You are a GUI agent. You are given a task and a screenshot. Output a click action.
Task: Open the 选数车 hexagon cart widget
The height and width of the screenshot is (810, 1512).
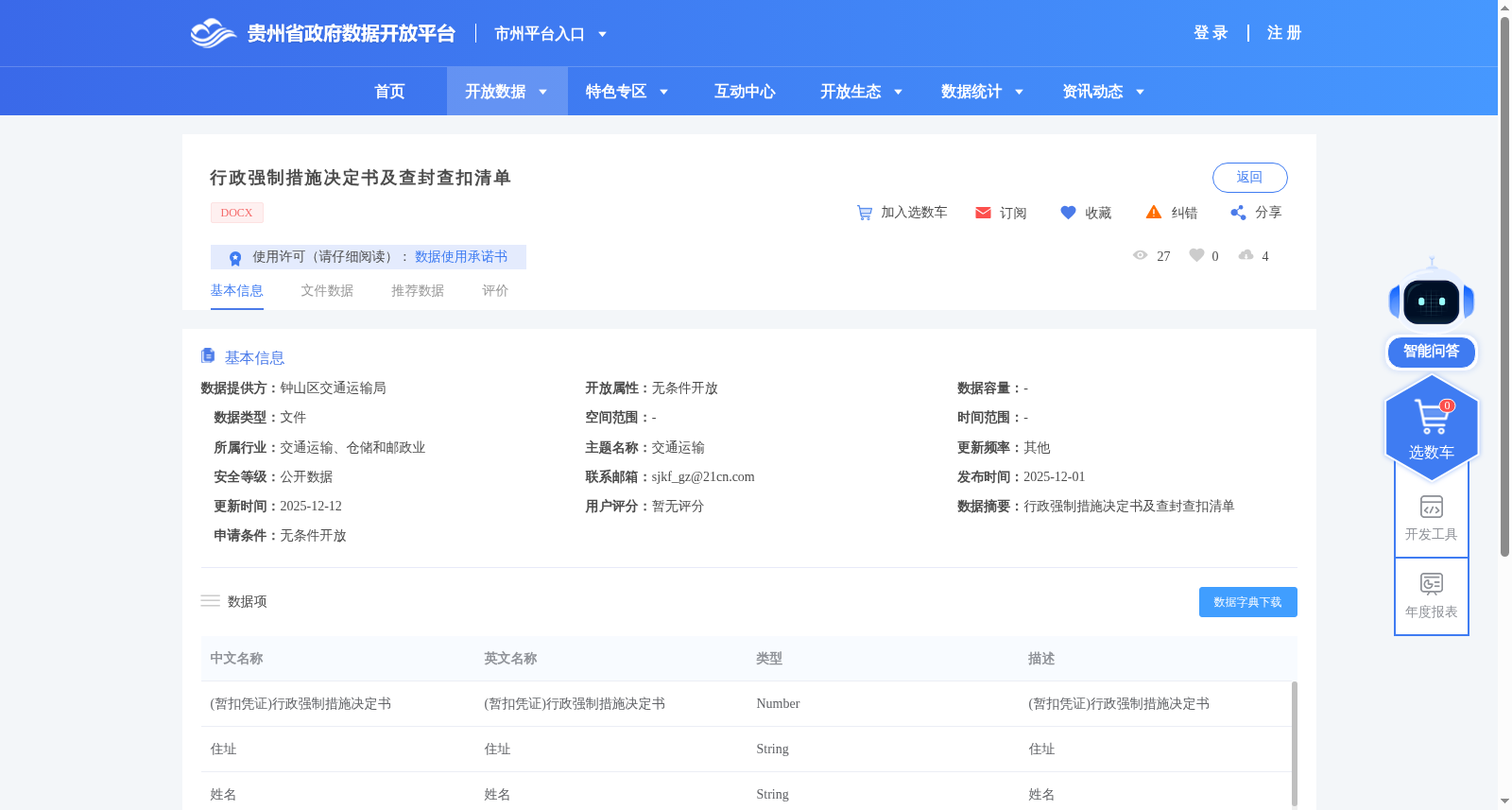(1432, 427)
